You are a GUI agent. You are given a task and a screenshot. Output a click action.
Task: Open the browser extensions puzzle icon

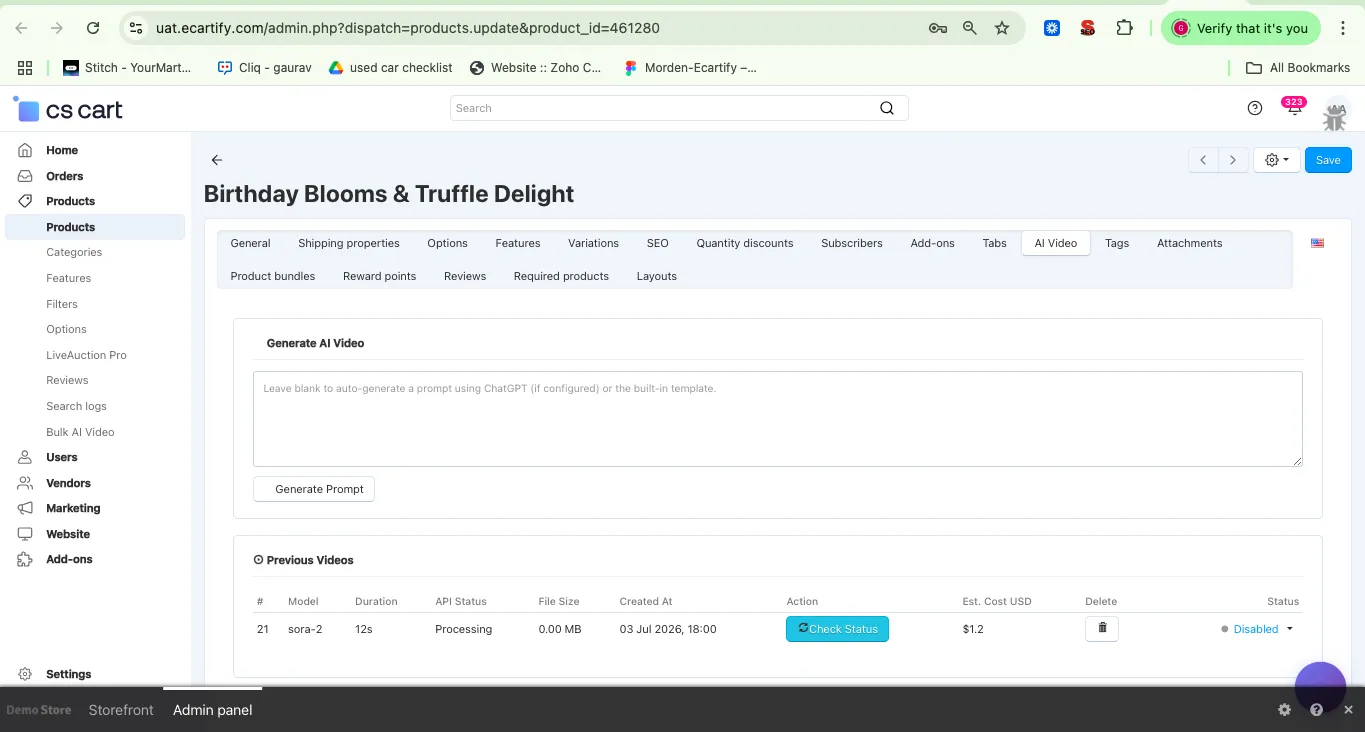click(1124, 28)
